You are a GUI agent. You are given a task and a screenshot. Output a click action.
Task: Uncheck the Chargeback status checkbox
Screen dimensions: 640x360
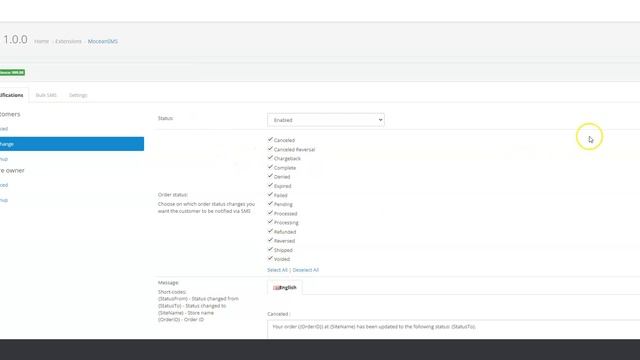[270, 158]
